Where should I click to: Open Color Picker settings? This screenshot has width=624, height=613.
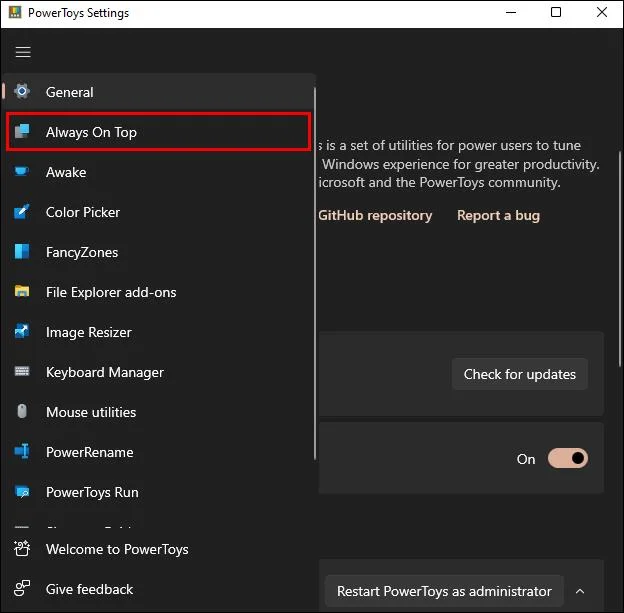click(x=159, y=212)
